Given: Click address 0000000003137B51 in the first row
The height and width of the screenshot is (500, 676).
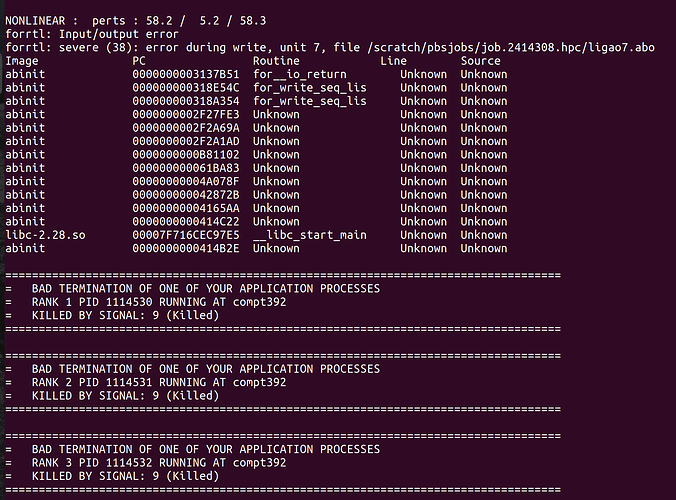Looking at the screenshot, I should pyautogui.click(x=186, y=74).
